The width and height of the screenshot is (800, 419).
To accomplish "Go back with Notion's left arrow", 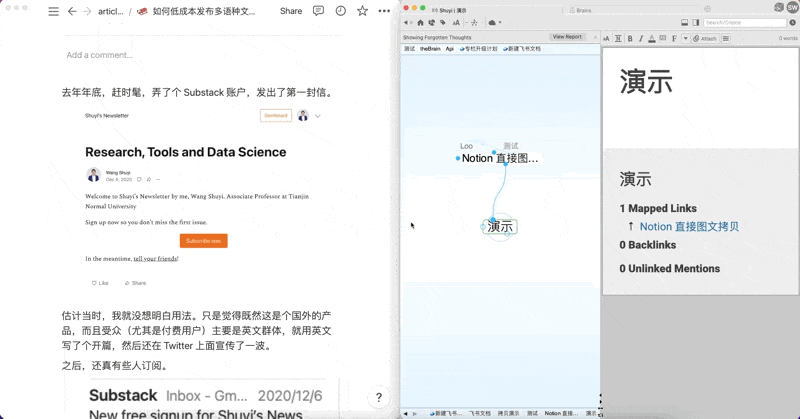I will tap(72, 11).
